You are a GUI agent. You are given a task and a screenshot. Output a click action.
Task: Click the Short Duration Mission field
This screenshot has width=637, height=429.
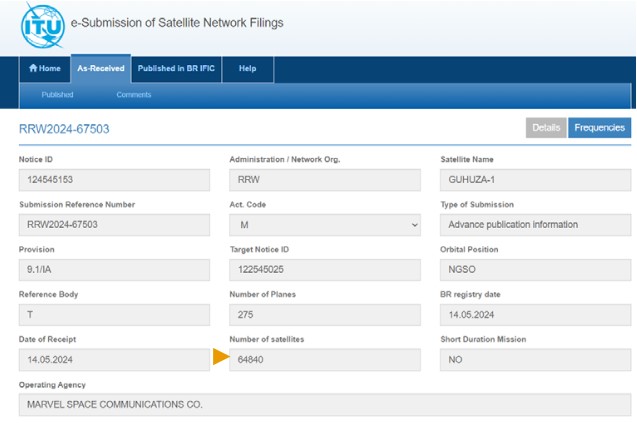535,360
